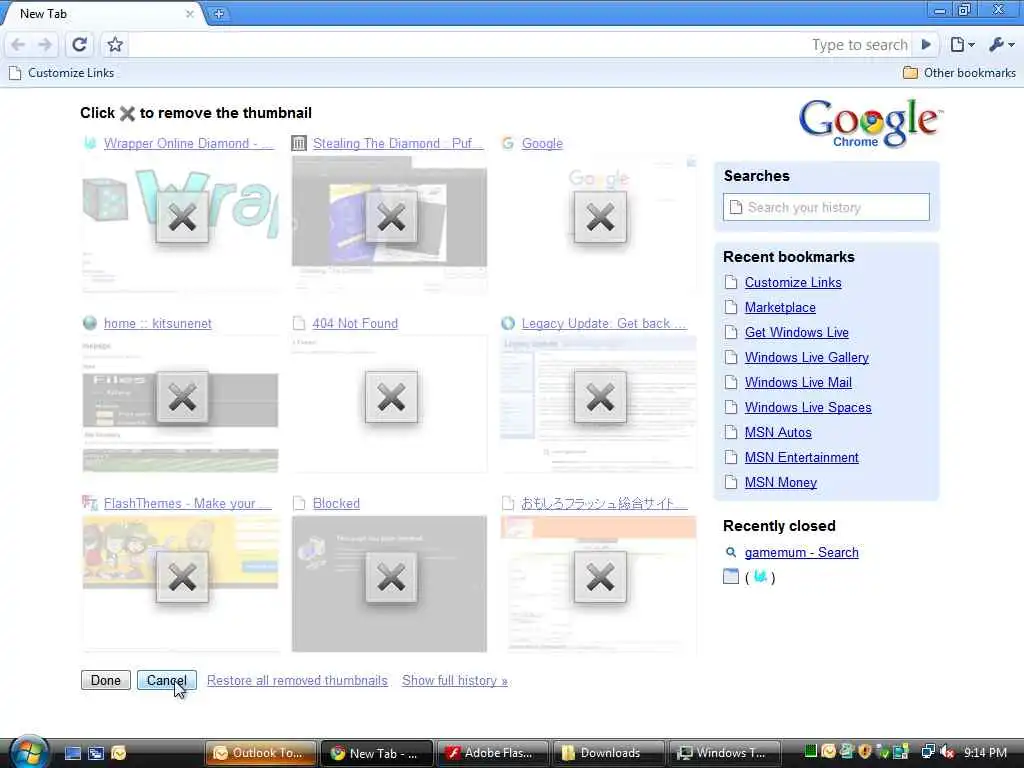Restore all removed thumbnails
Image resolution: width=1024 pixels, height=768 pixels.
pyautogui.click(x=297, y=680)
